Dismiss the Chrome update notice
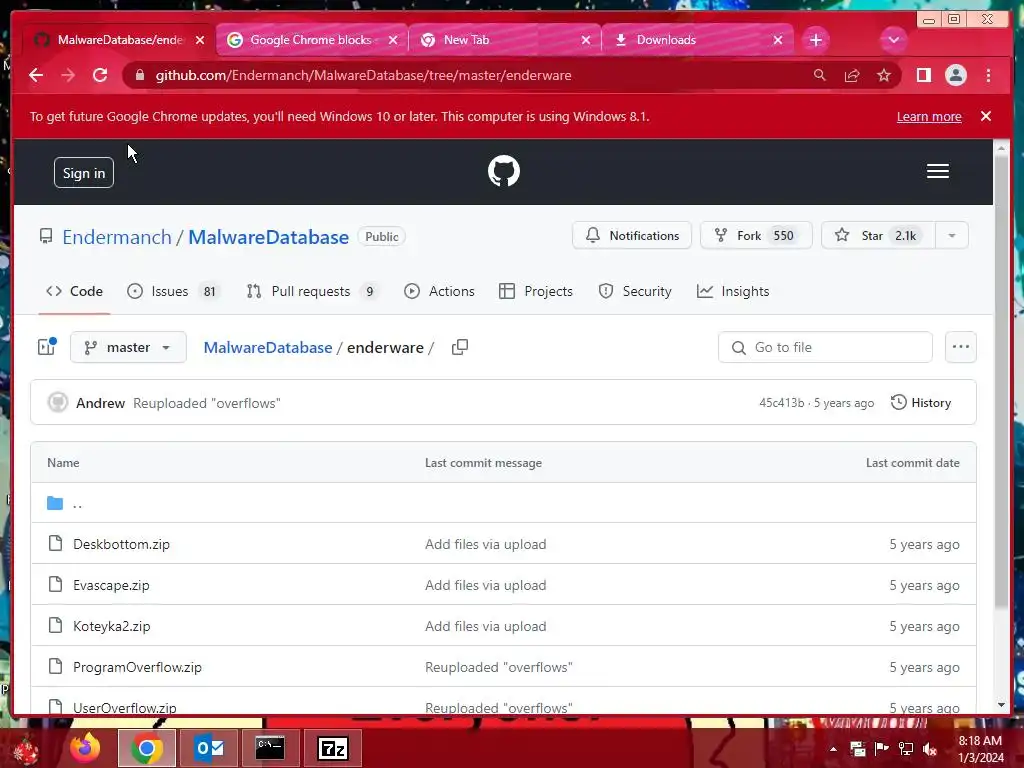 pyautogui.click(x=985, y=116)
